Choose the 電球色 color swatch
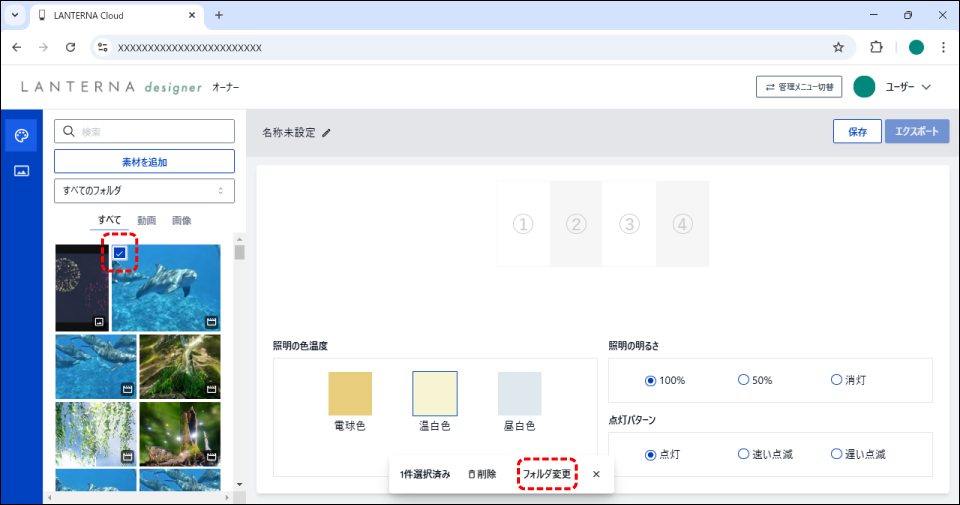 [350, 394]
